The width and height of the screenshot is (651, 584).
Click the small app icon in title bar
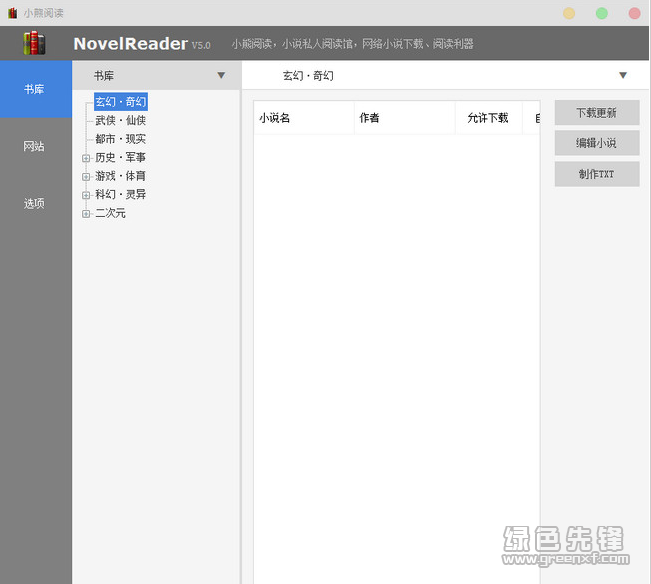[x=13, y=13]
